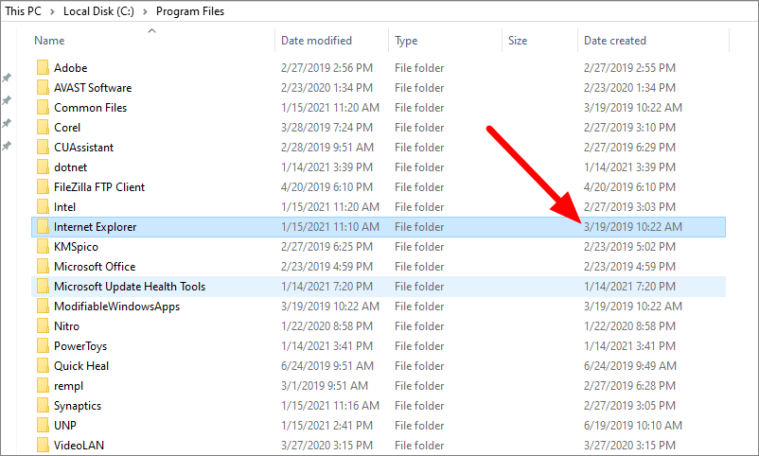Select the Corel folder name
This screenshot has height=456, width=759.
(x=67, y=127)
